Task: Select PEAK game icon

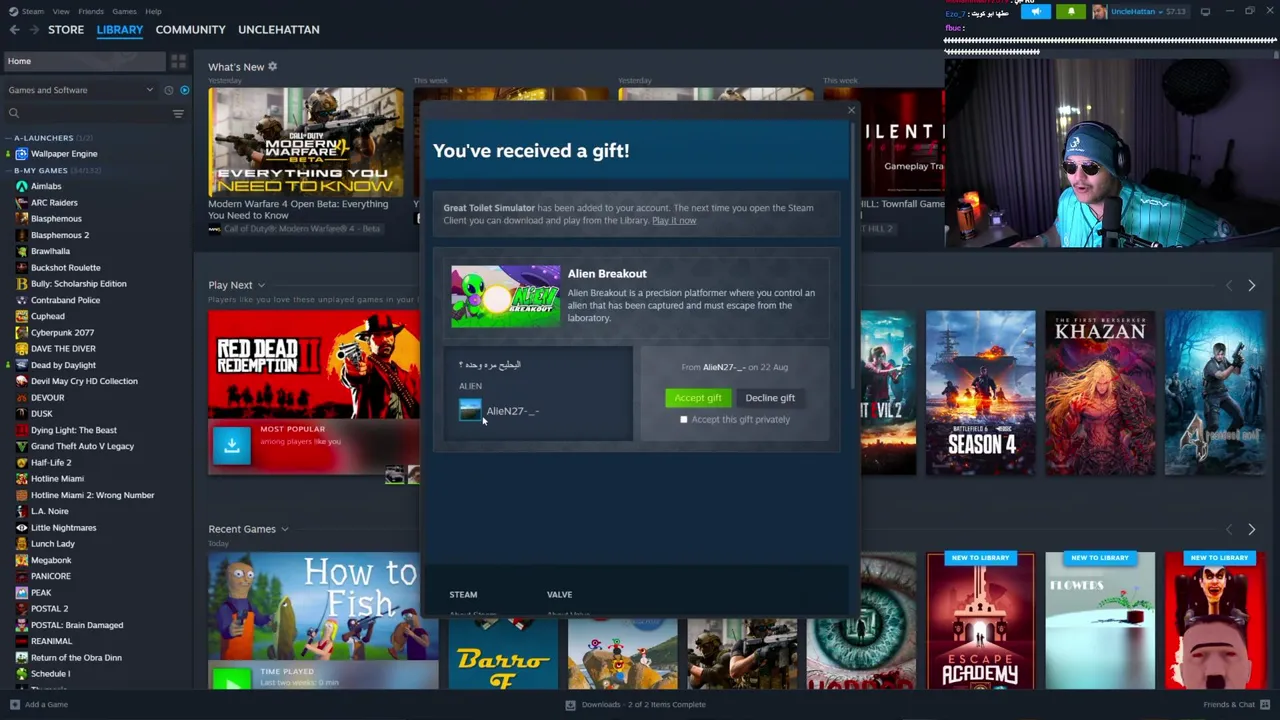Action: (x=21, y=593)
